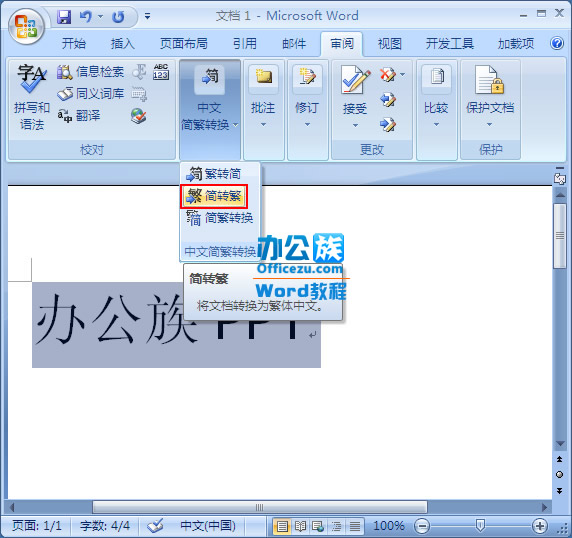Run 拼写和语法 spelling check
Screen dimensions: 572x538
[31, 98]
